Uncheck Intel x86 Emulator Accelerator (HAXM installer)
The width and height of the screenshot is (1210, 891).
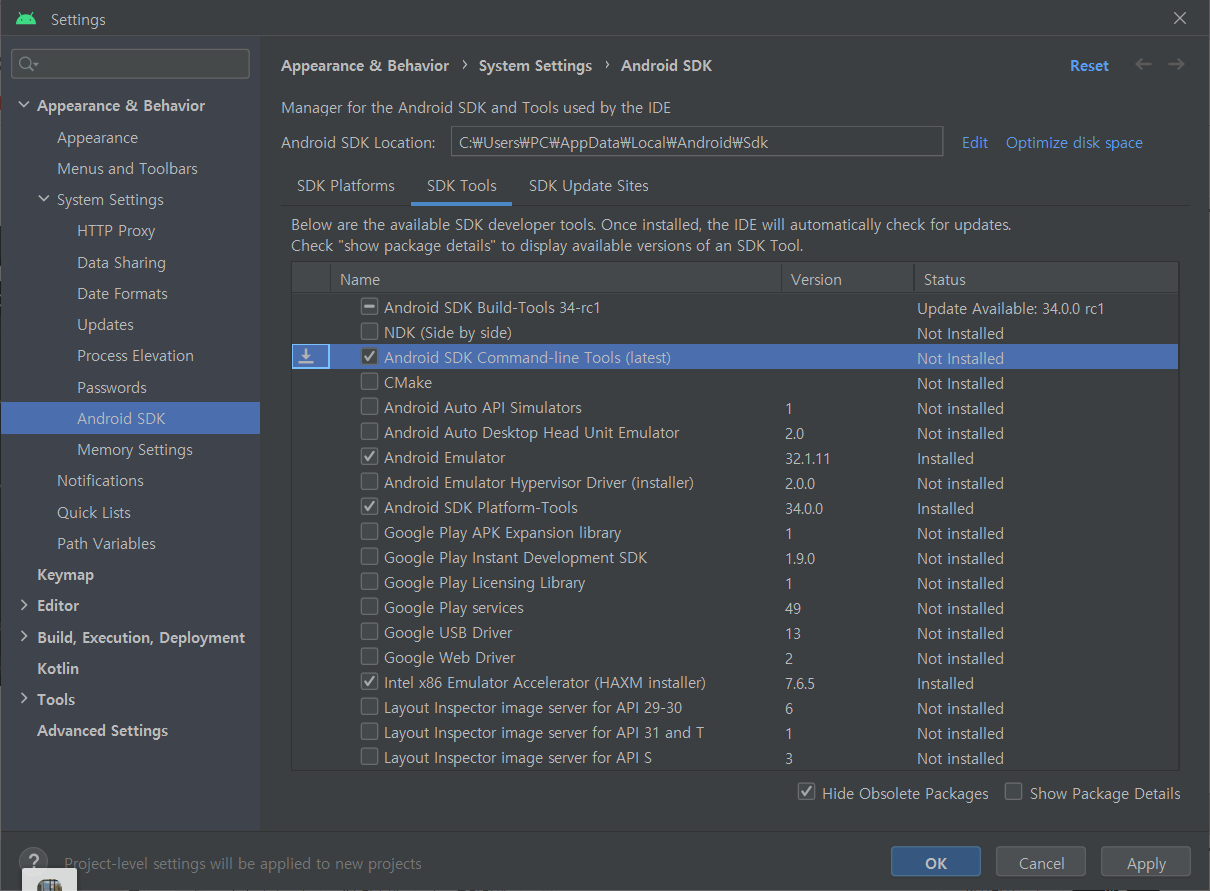[369, 682]
